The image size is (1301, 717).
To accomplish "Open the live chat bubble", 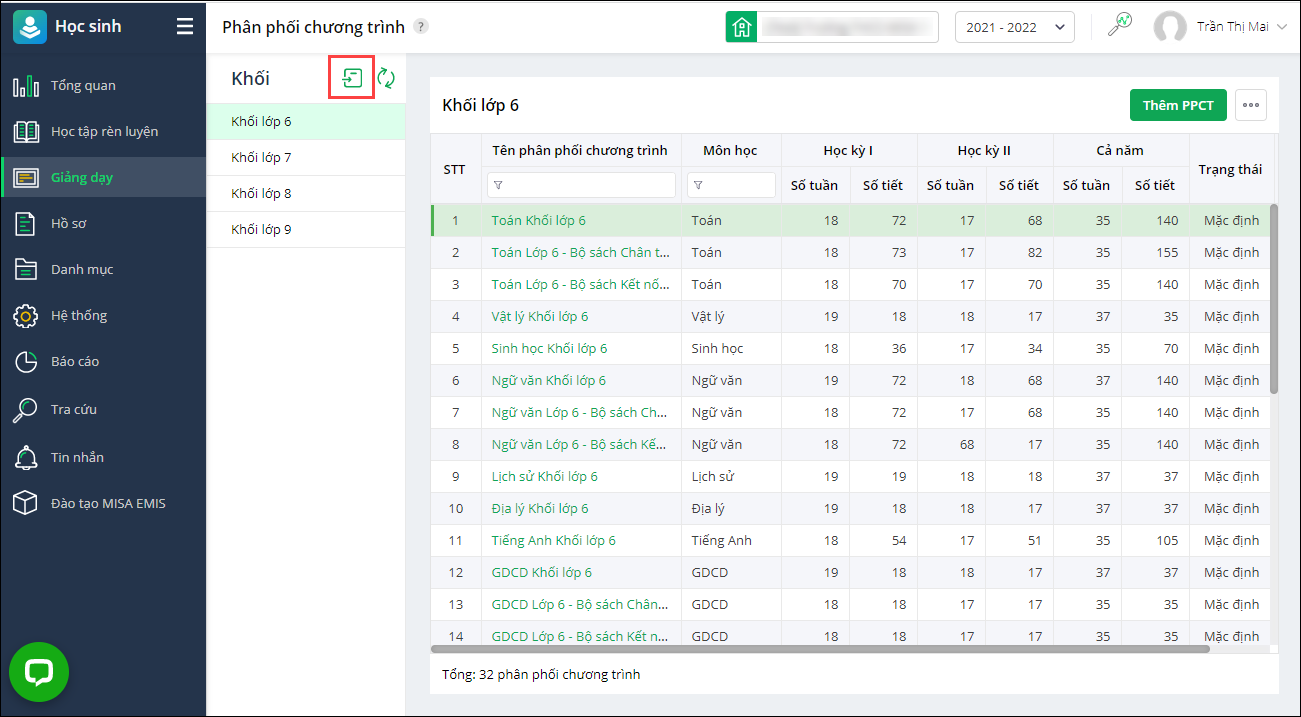I will 39,672.
